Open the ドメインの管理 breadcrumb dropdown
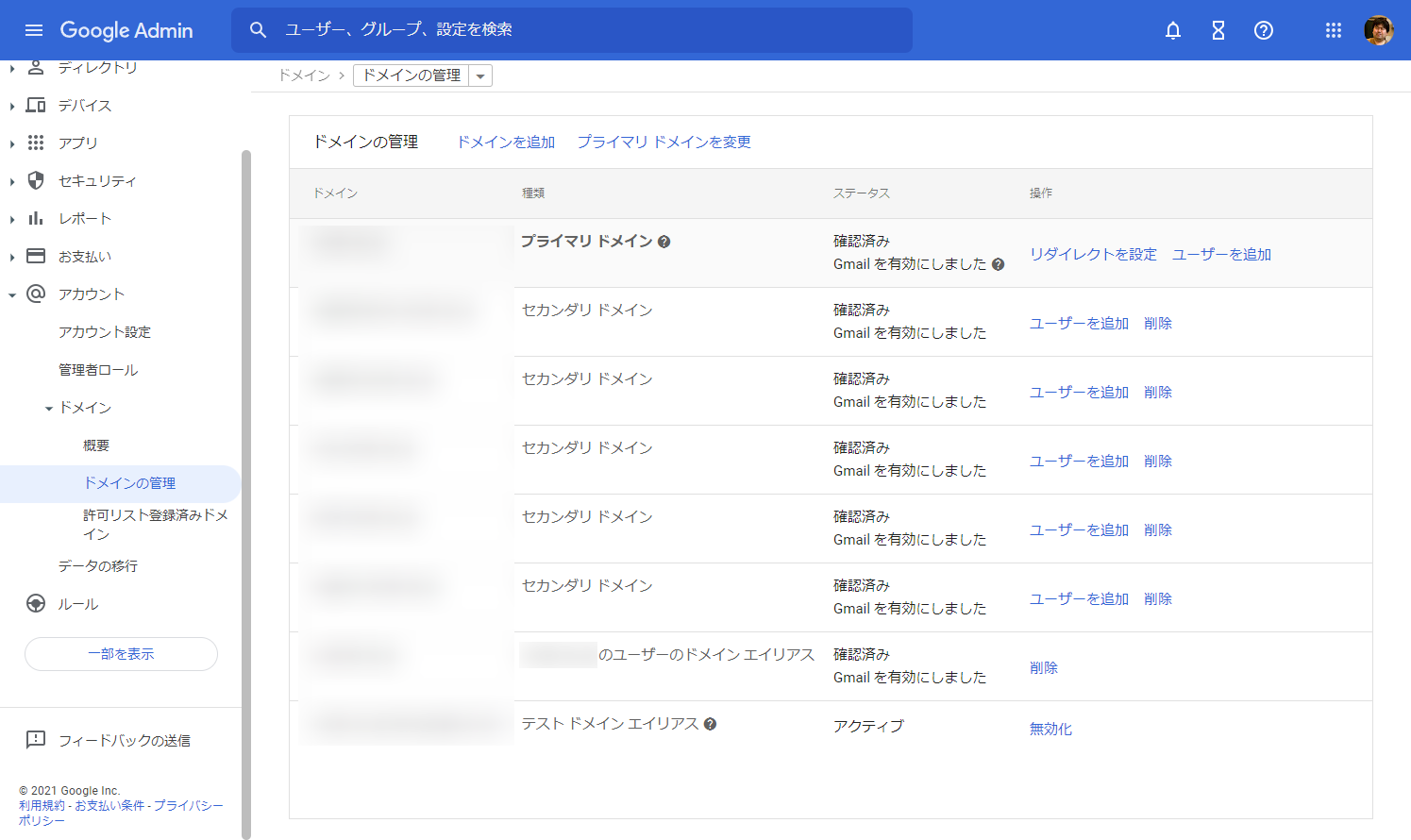The height and width of the screenshot is (840, 1411). click(x=480, y=76)
